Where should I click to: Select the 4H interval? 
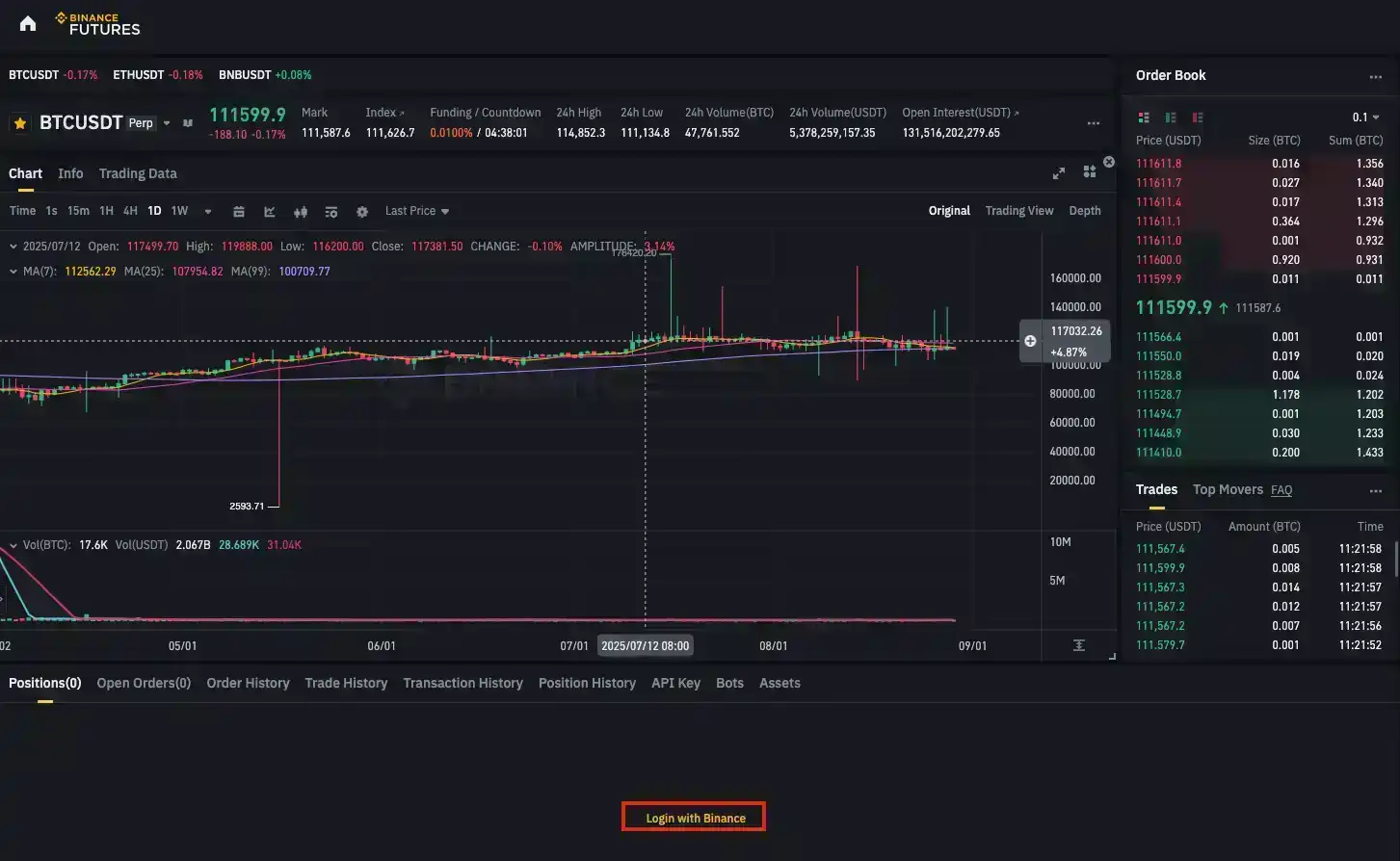(130, 211)
